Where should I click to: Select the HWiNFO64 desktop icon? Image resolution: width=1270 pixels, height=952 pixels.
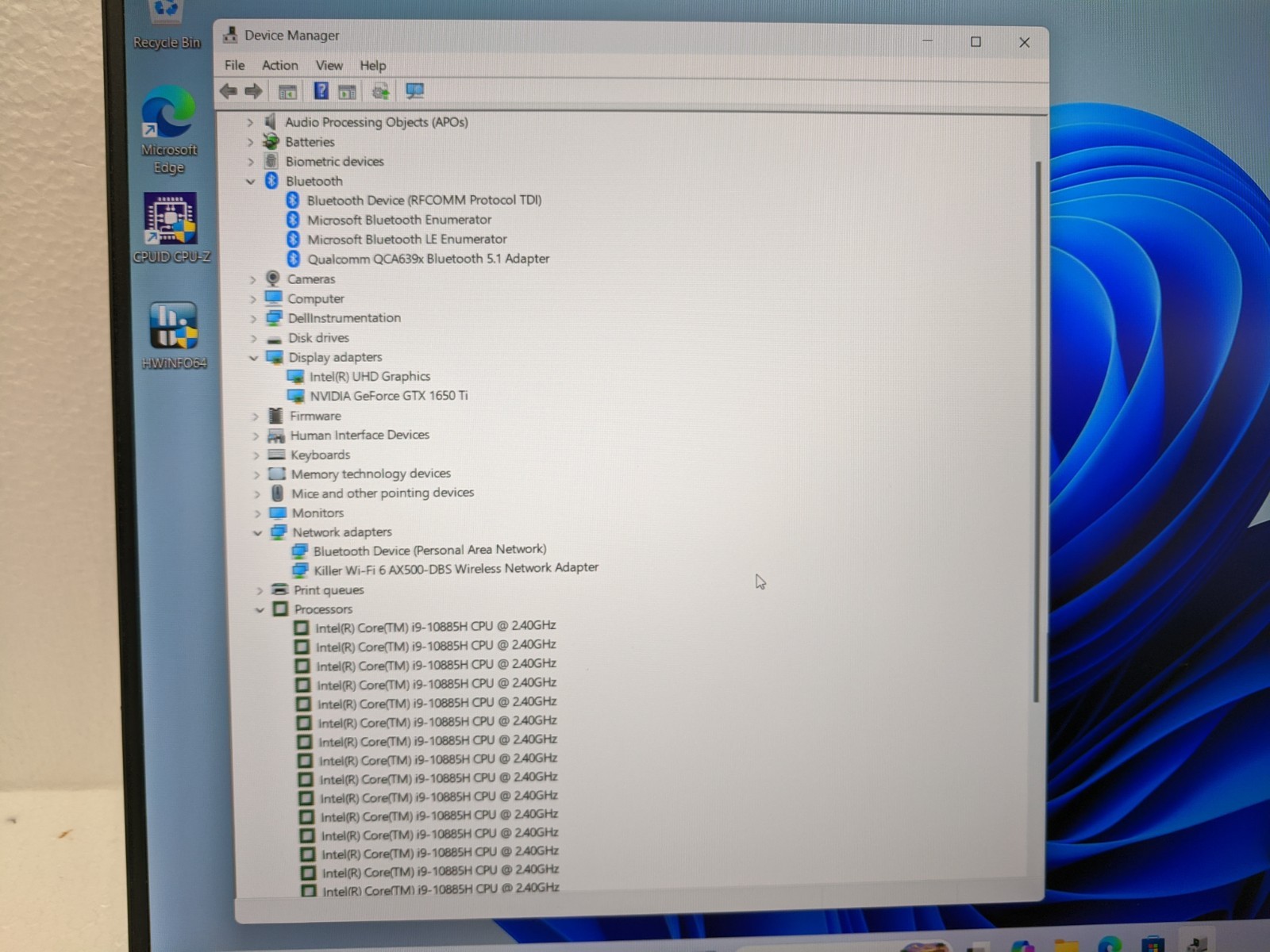coord(174,336)
